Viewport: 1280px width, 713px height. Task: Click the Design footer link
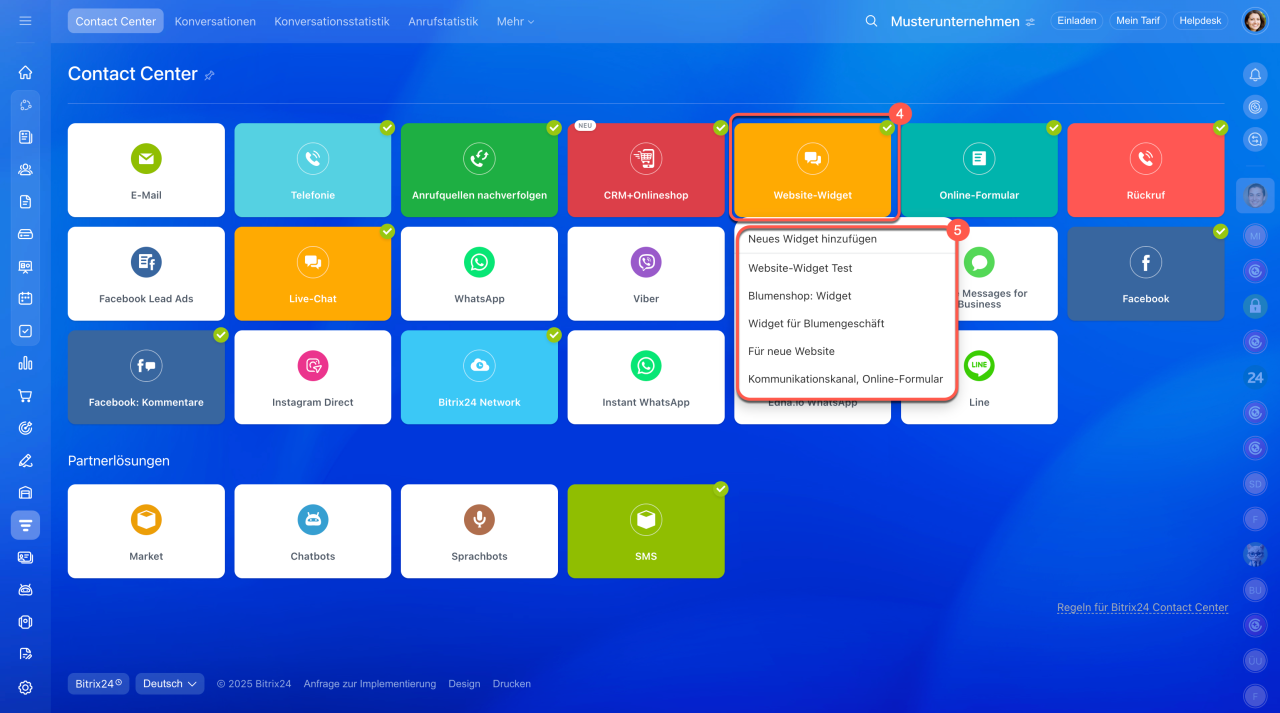[464, 684]
